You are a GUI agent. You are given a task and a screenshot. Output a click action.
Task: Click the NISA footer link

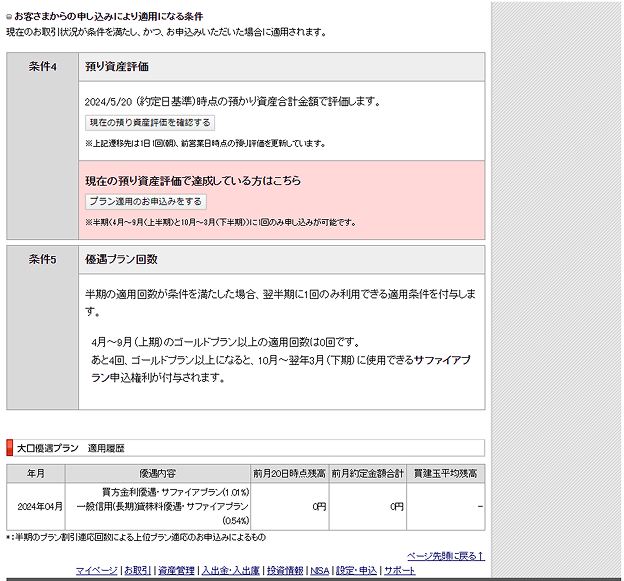click(321, 570)
